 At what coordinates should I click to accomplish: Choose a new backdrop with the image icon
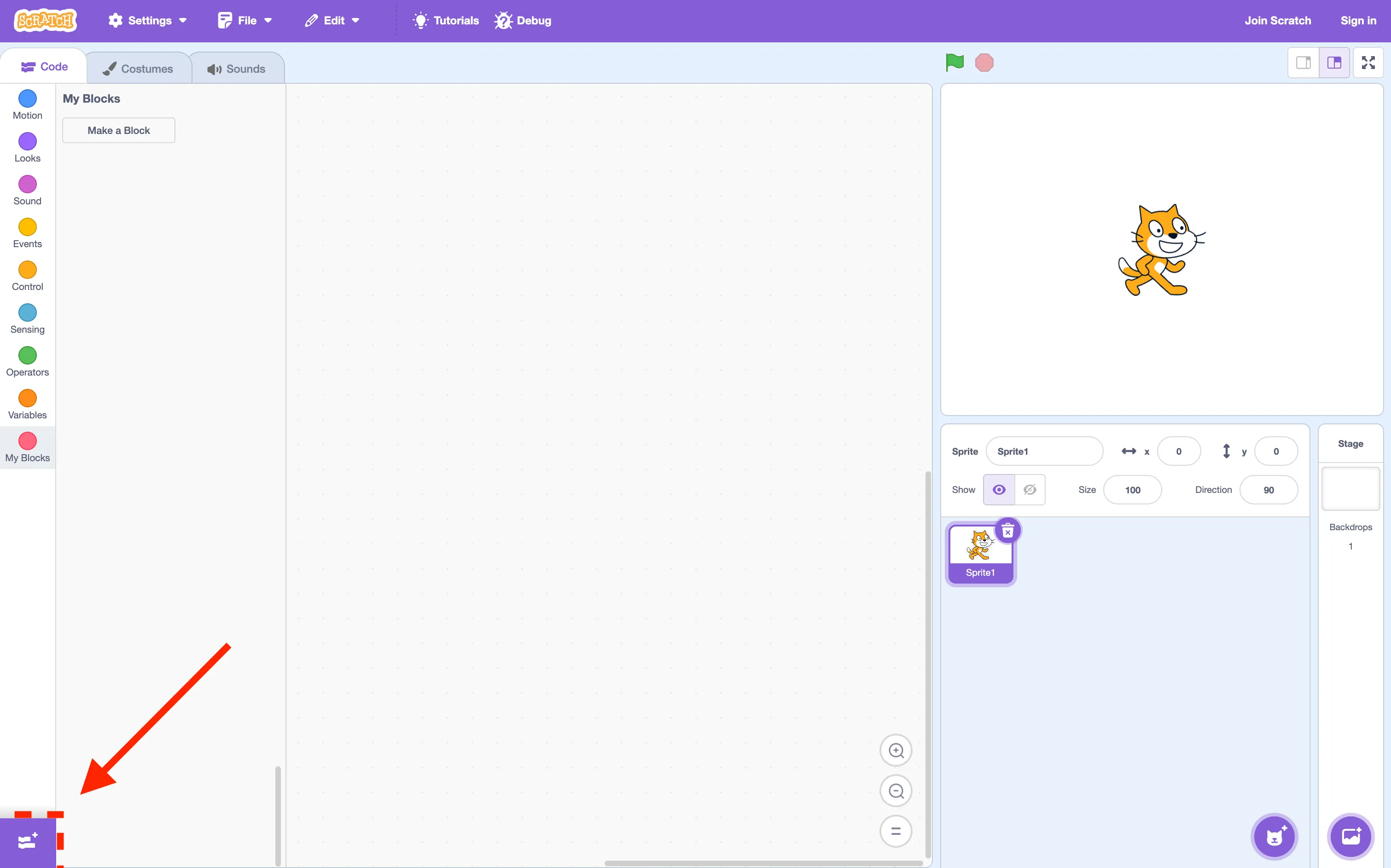(x=1350, y=836)
